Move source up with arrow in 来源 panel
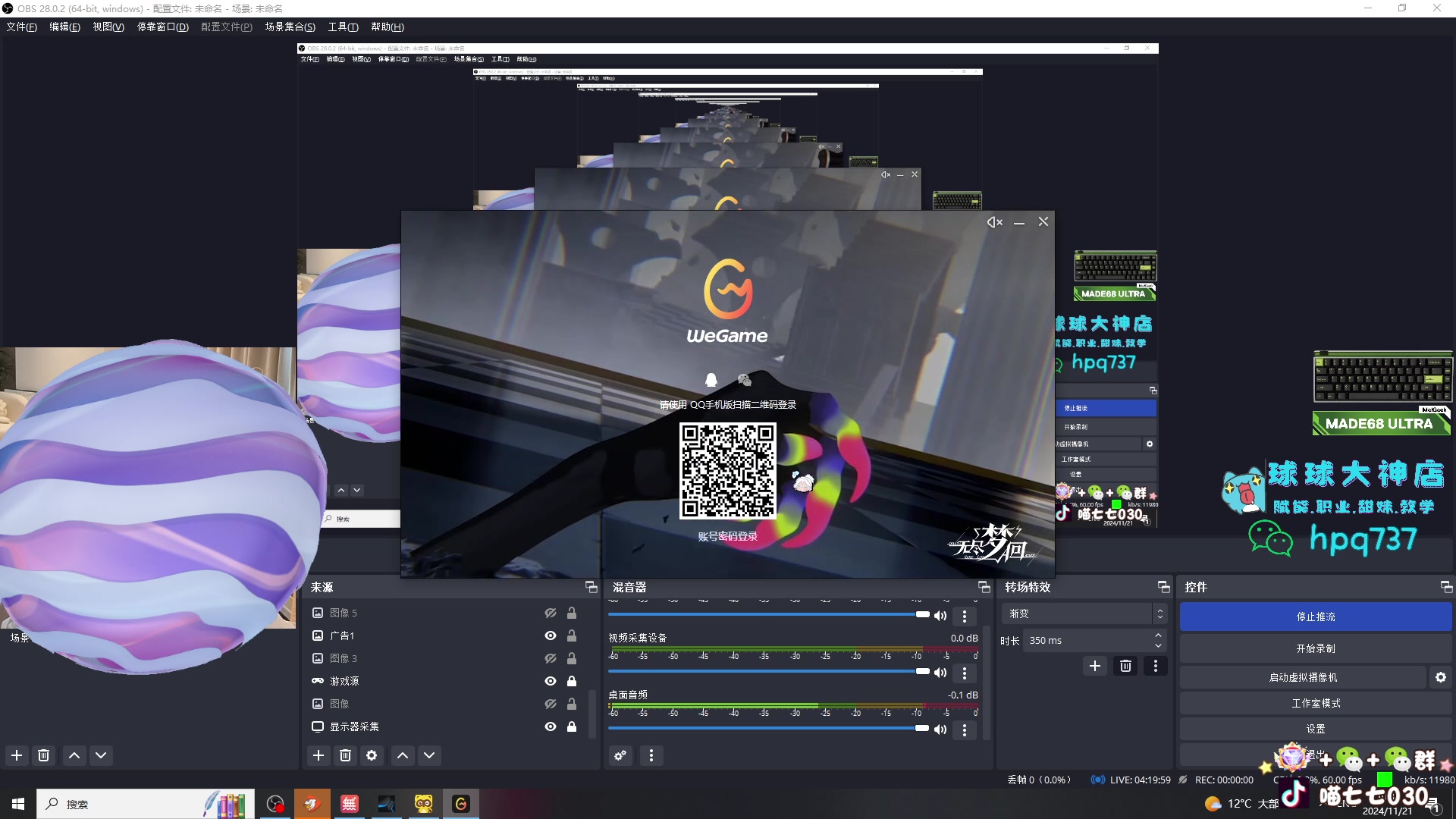 [x=403, y=755]
